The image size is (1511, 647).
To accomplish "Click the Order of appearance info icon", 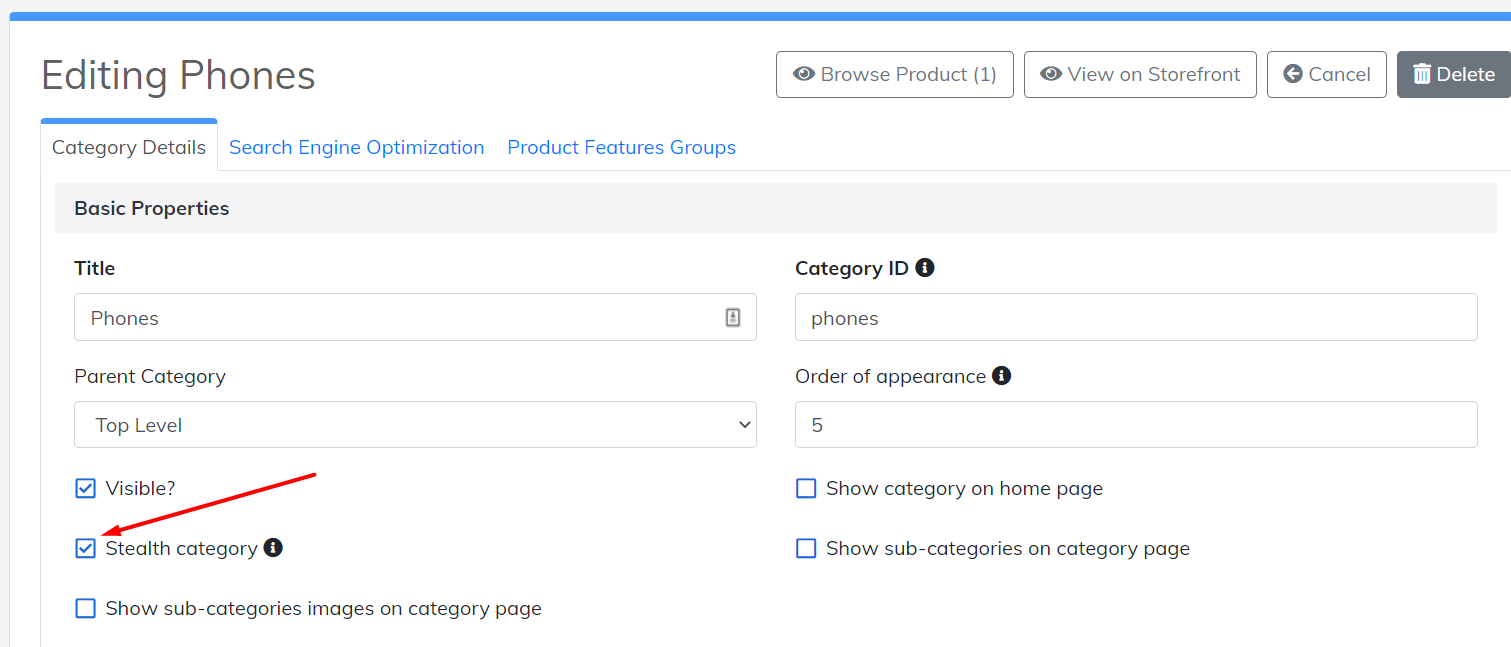I will tap(1001, 376).
